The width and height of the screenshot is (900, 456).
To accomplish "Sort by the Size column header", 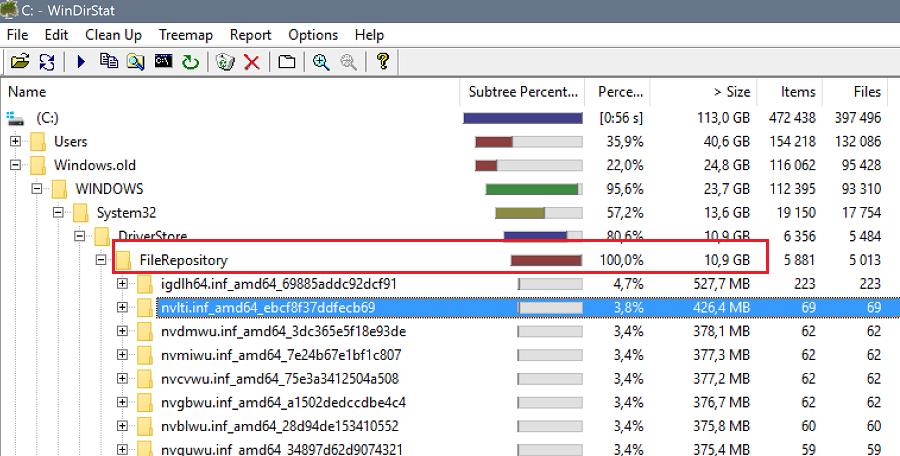I will point(730,92).
